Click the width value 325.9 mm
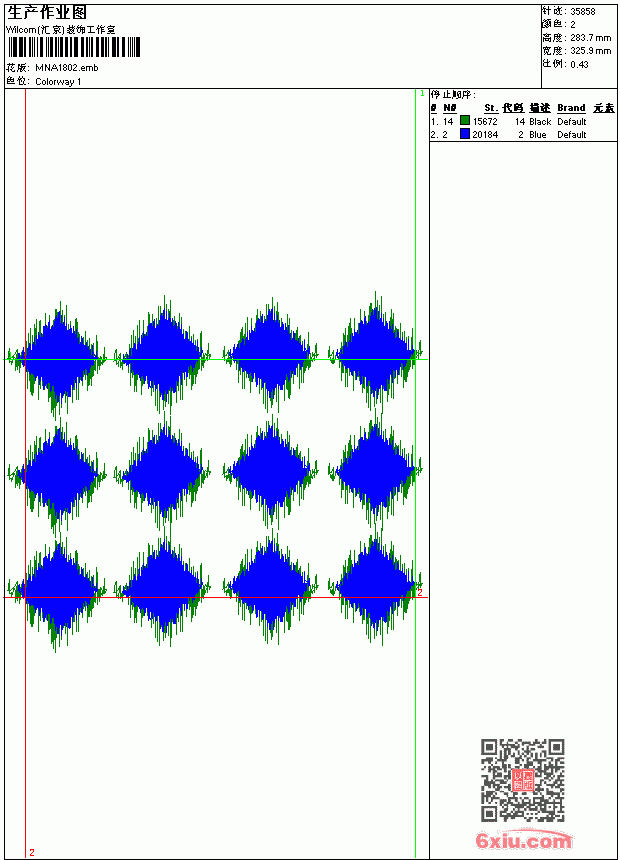The width and height of the screenshot is (620, 860). click(x=590, y=51)
